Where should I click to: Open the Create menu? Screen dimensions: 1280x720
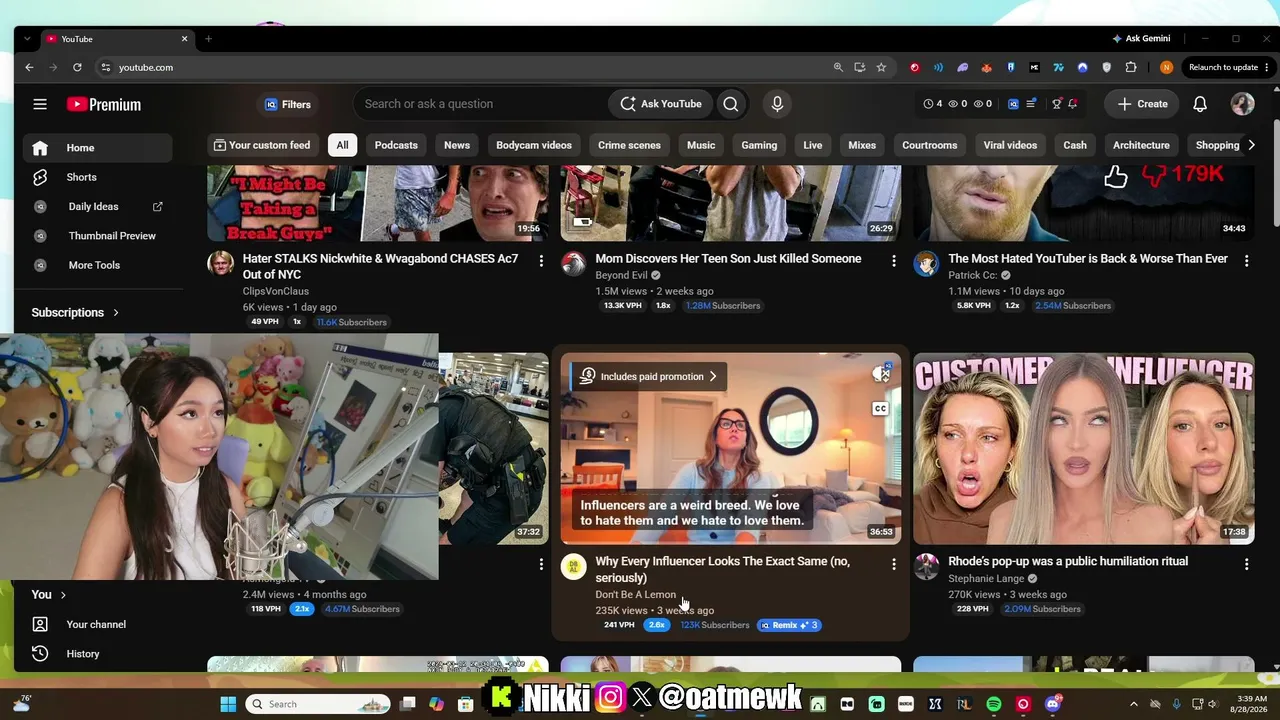pos(1142,104)
